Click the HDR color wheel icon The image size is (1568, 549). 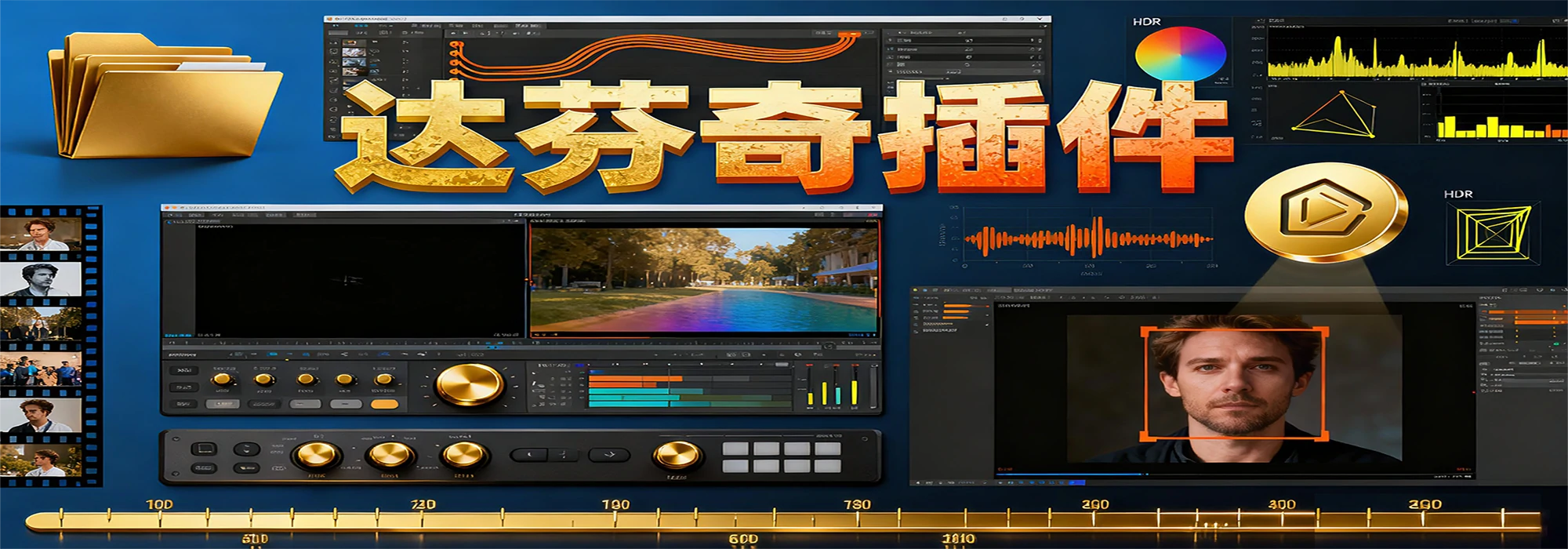1180,53
